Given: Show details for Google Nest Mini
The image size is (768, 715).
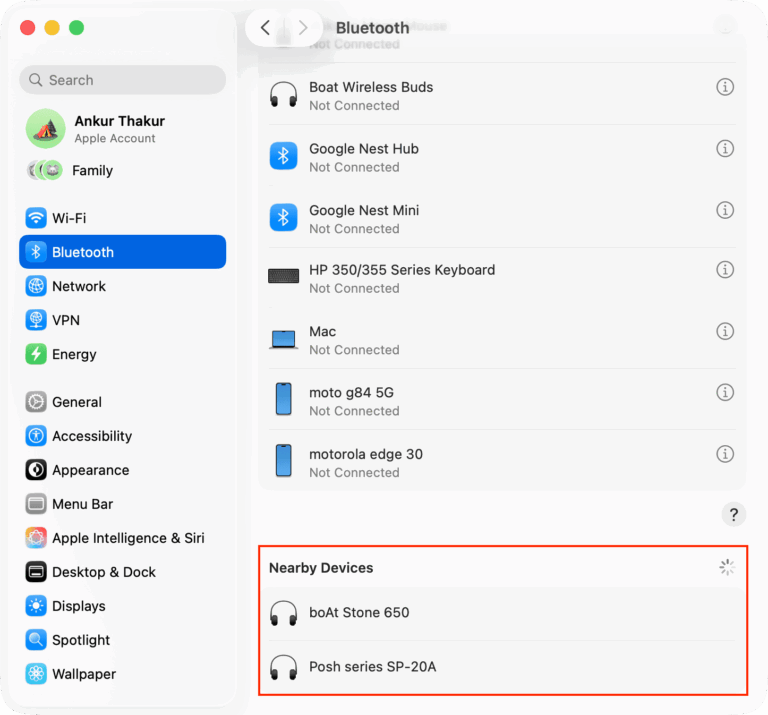Looking at the screenshot, I should 725,210.
